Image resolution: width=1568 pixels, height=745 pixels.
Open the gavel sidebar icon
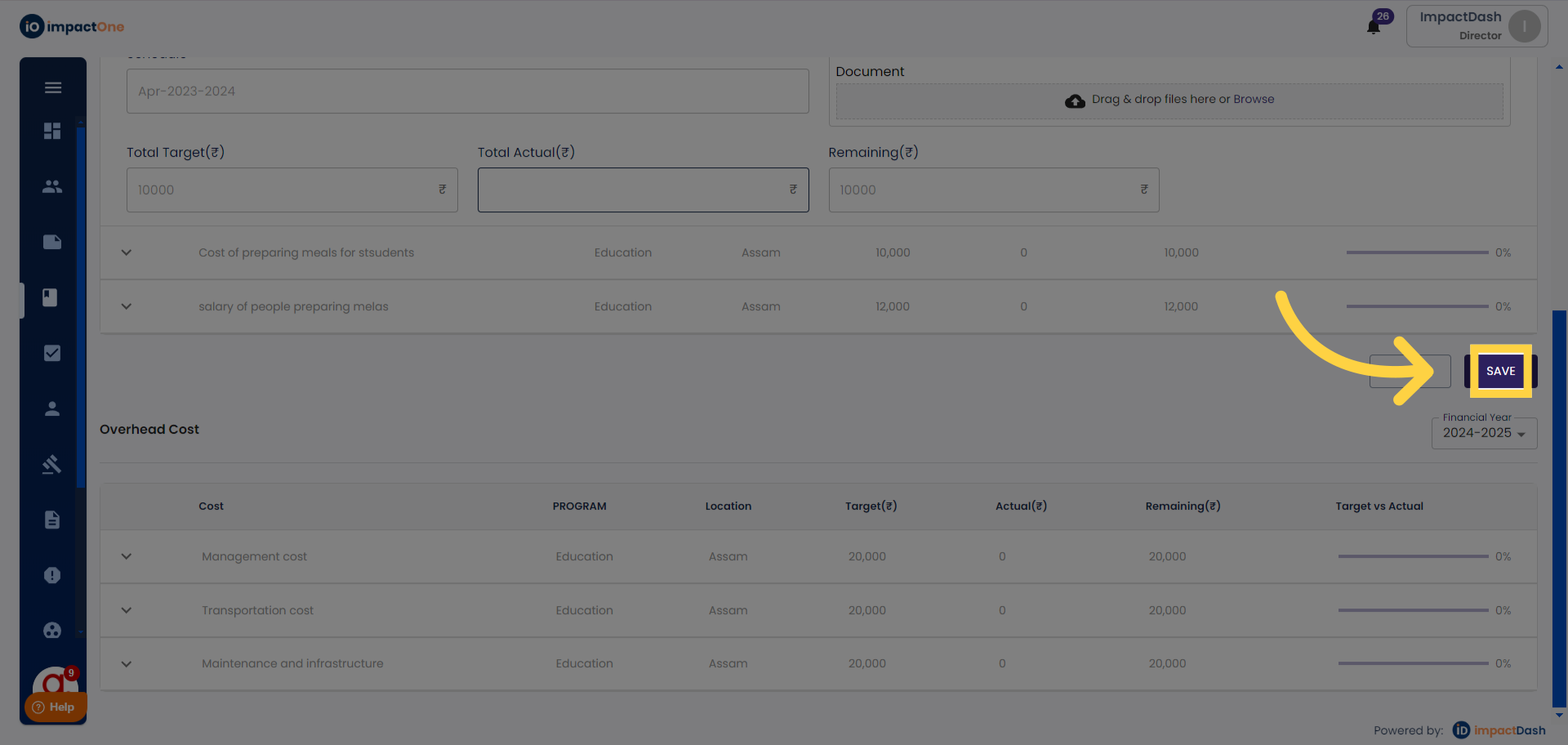52,464
